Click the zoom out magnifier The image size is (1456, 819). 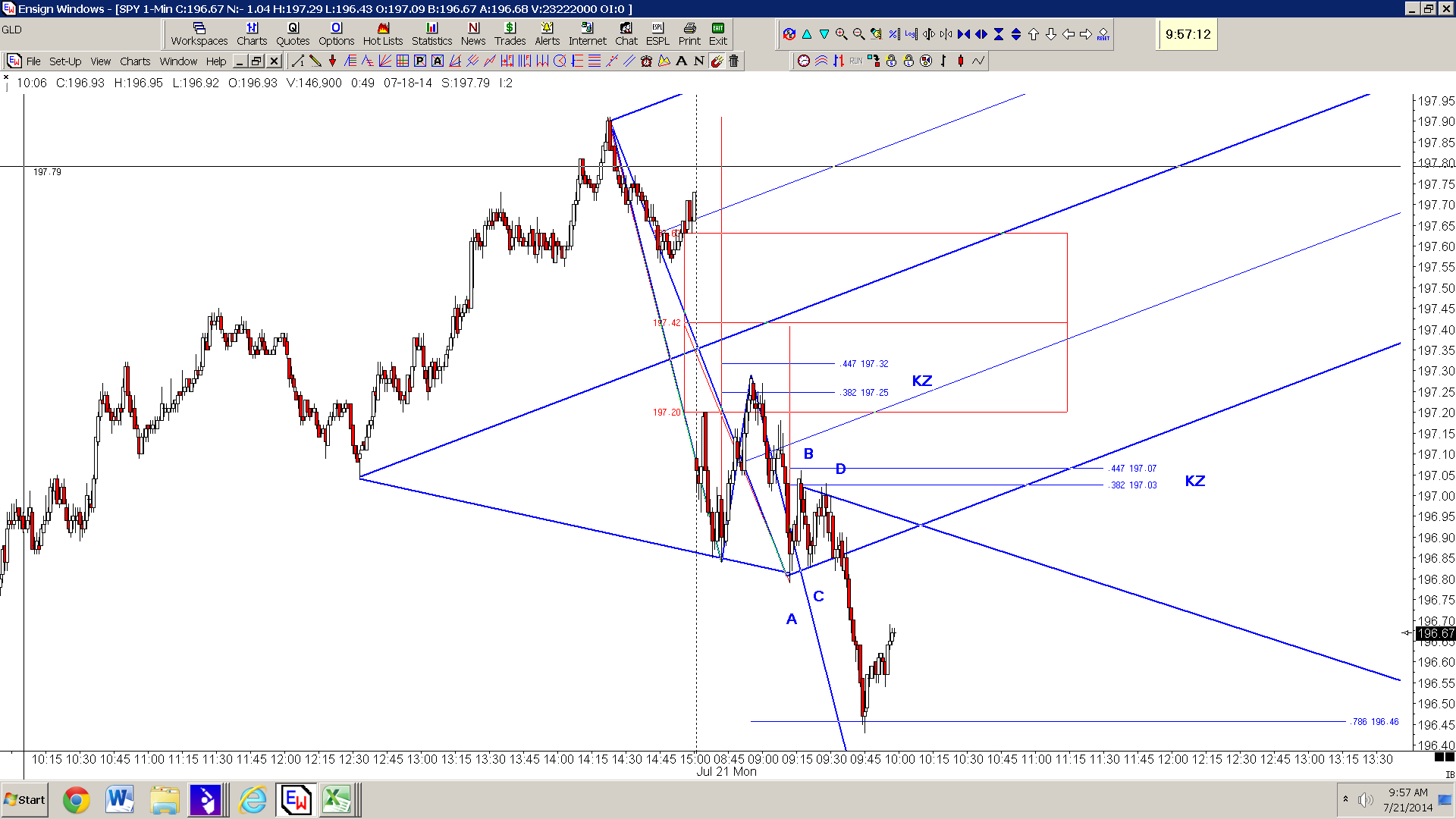[858, 34]
